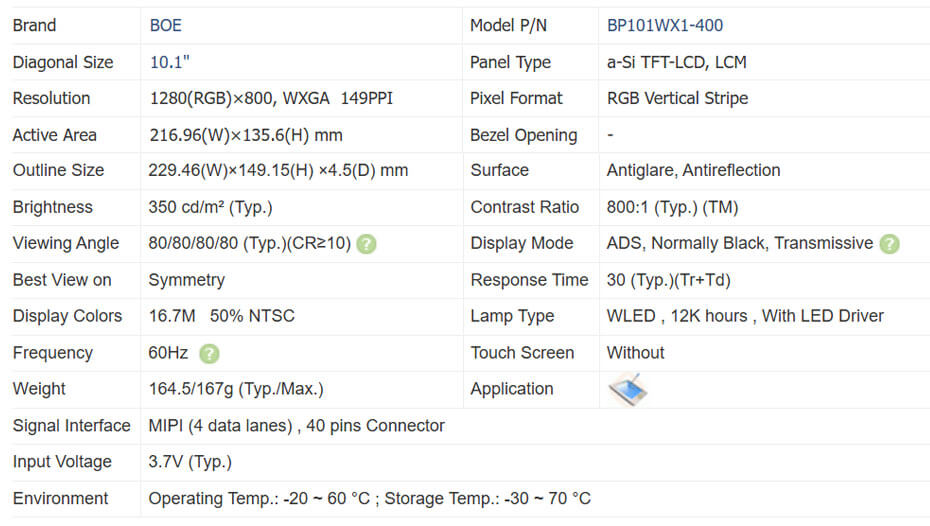
Task: Click the RGB Vertical Stripe pixel format value
Action: (x=677, y=98)
